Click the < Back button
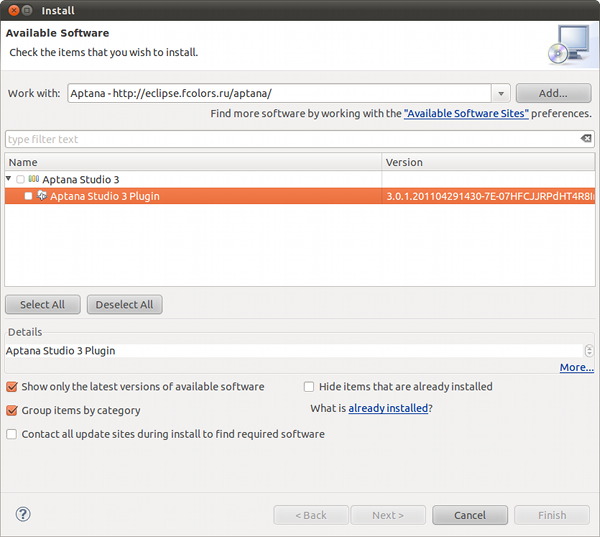The height and width of the screenshot is (537, 600). [x=311, y=515]
